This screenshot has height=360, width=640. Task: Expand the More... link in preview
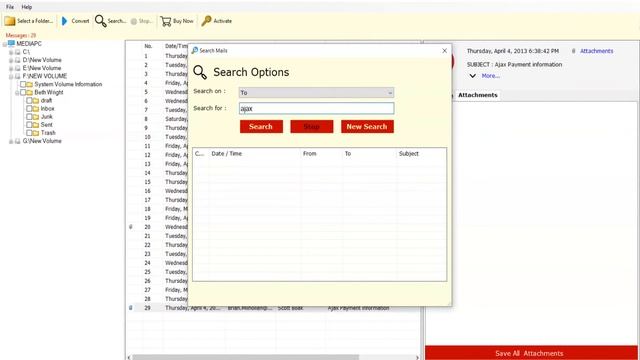pos(490,76)
